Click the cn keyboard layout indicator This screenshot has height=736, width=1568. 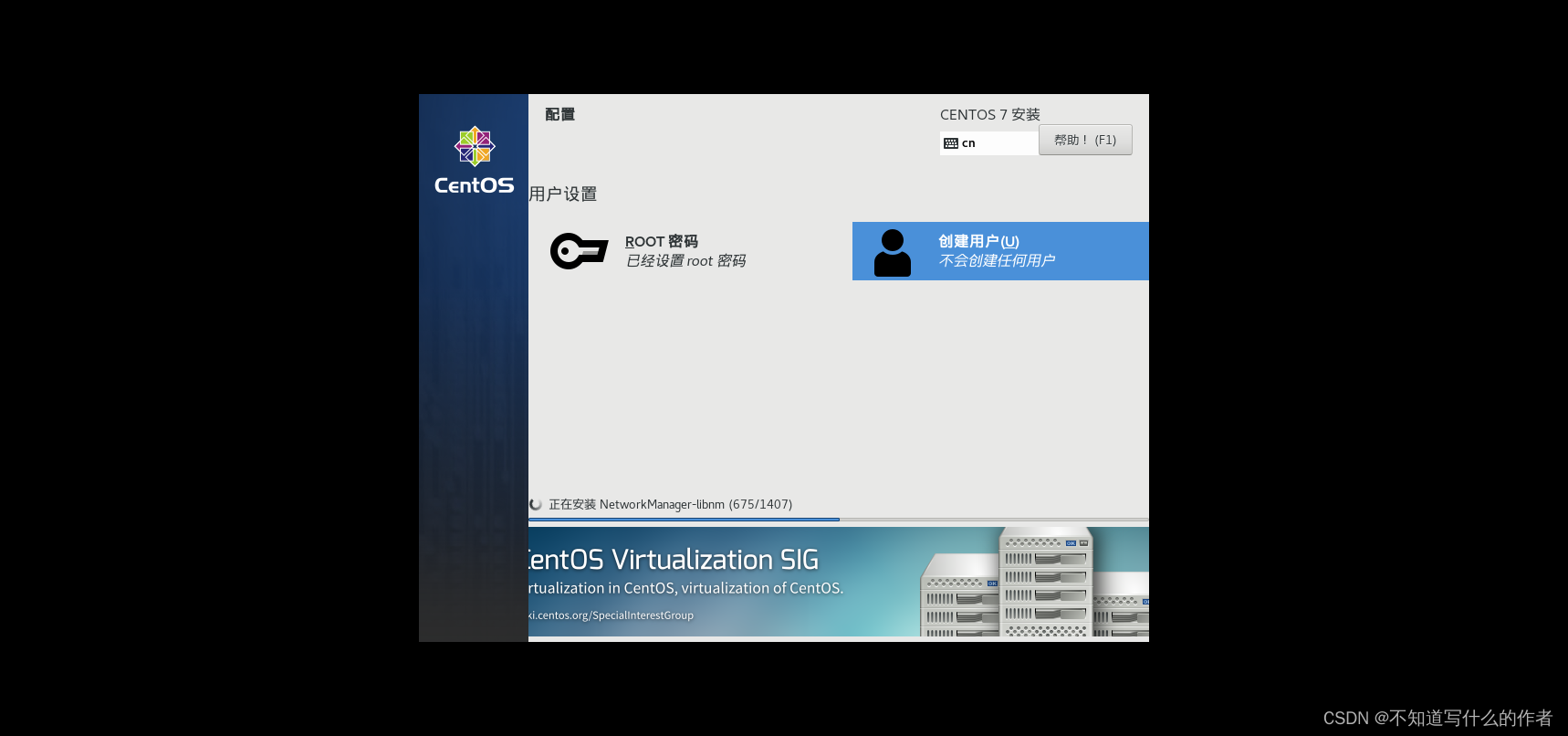click(989, 143)
